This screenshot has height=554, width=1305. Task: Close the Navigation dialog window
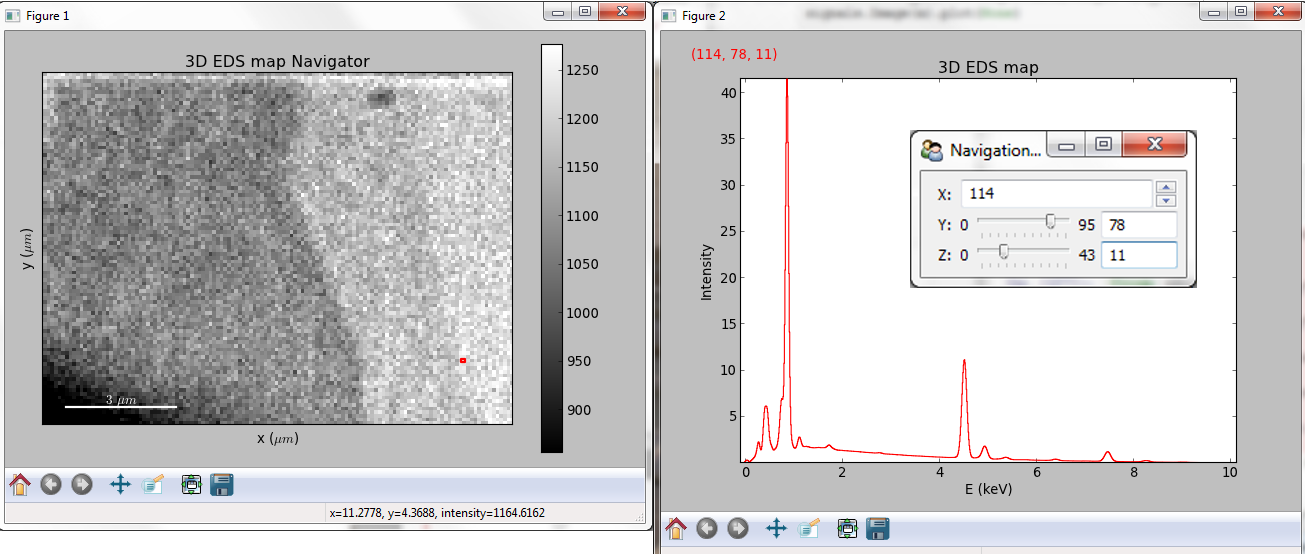[1154, 145]
